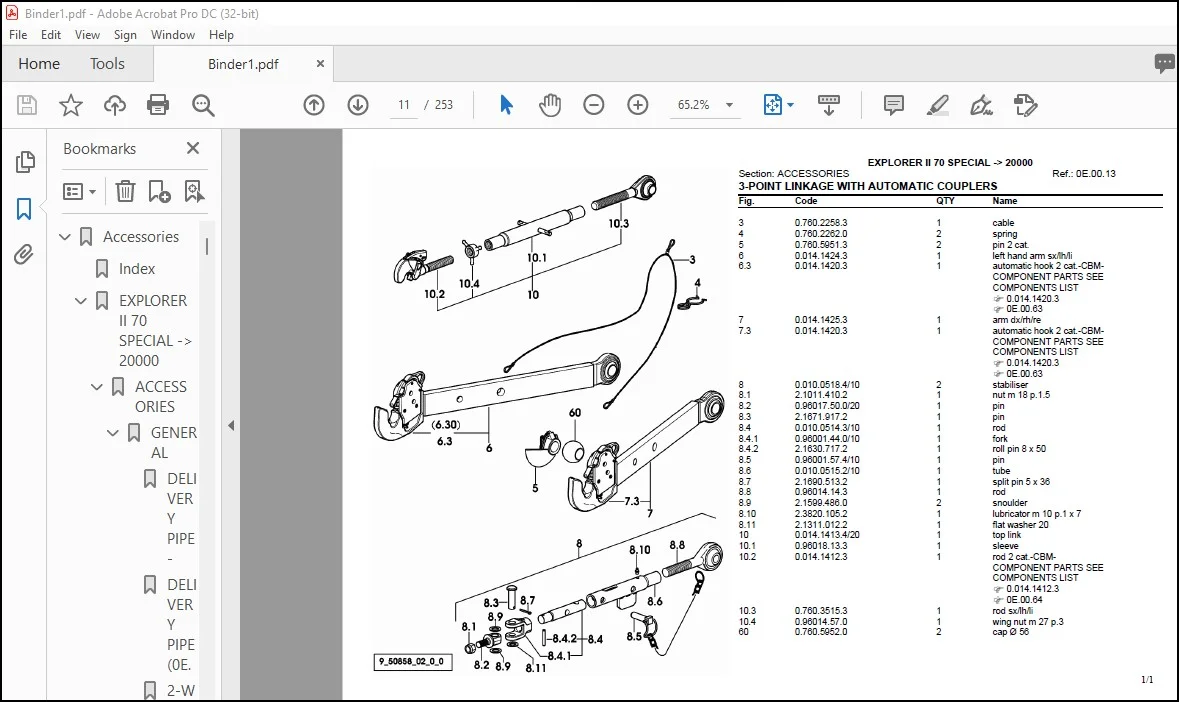This screenshot has height=702, width=1179.
Task: Open the Help menu
Action: click(221, 35)
